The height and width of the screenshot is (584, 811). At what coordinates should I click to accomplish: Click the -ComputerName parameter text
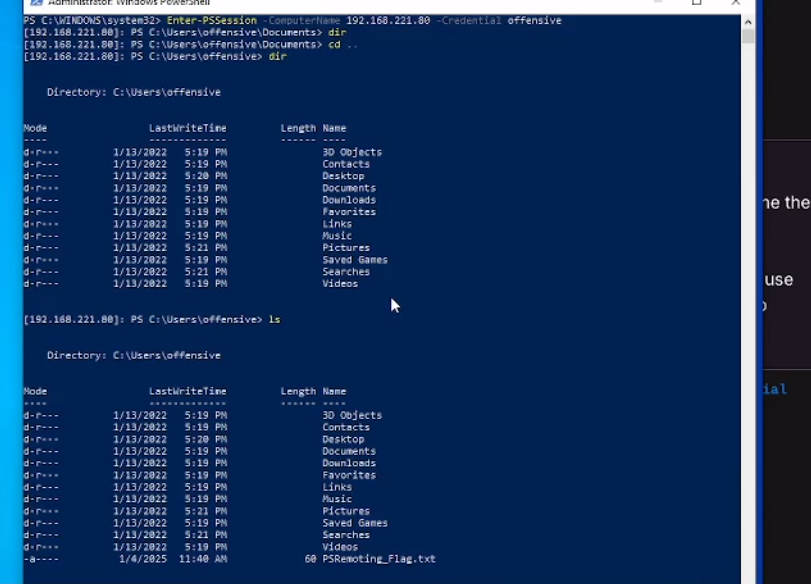(302, 21)
